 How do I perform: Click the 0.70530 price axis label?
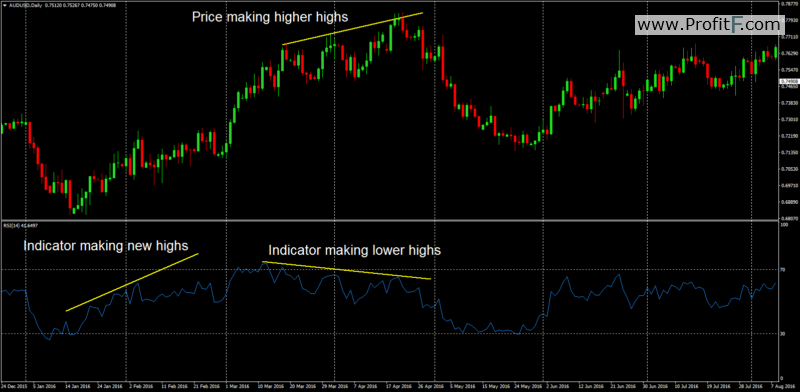point(790,168)
